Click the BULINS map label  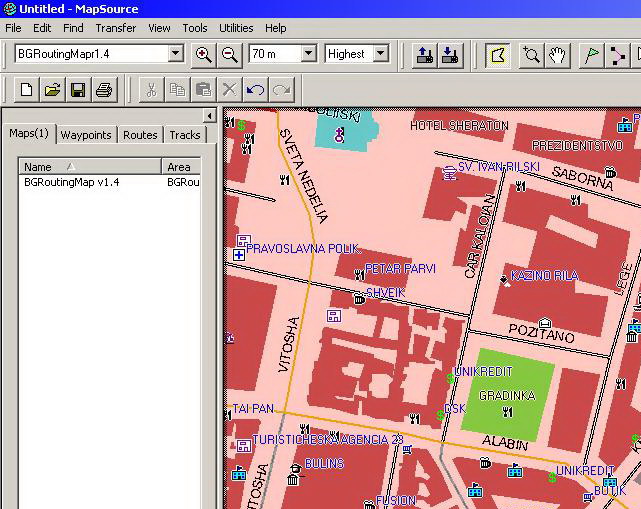tap(325, 464)
